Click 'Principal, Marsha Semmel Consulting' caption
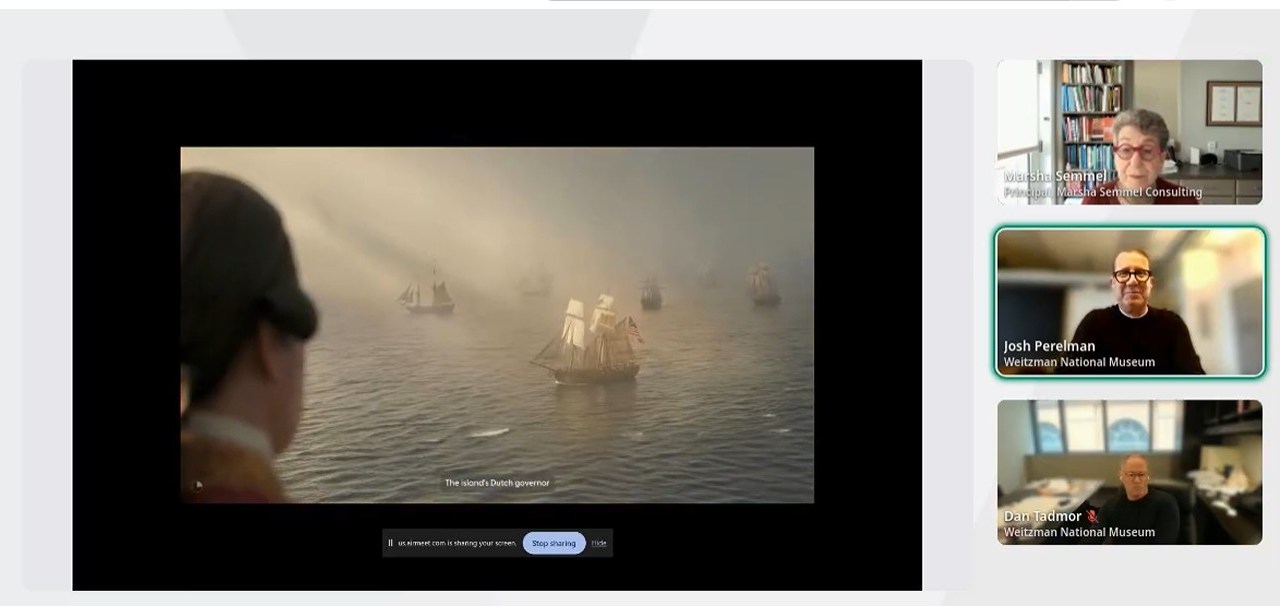The image size is (1280, 613). point(1103,192)
